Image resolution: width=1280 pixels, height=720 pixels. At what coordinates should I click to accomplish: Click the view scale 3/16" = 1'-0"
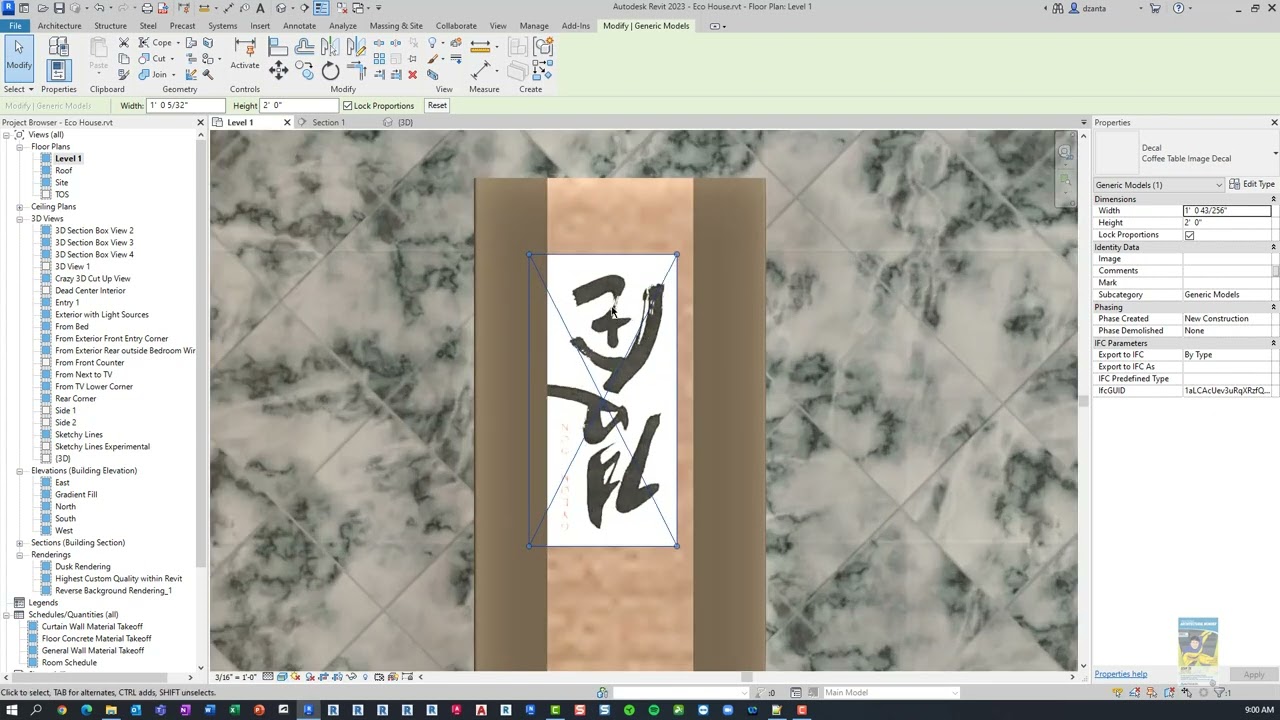[x=237, y=677]
